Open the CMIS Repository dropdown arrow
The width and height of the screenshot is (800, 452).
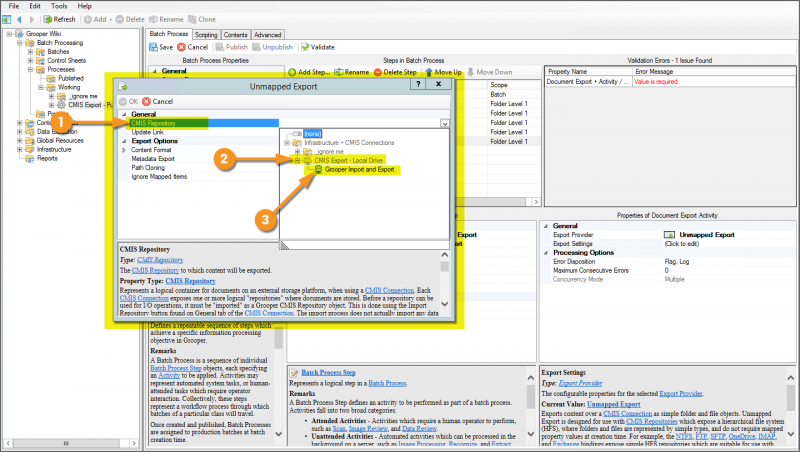(445, 123)
